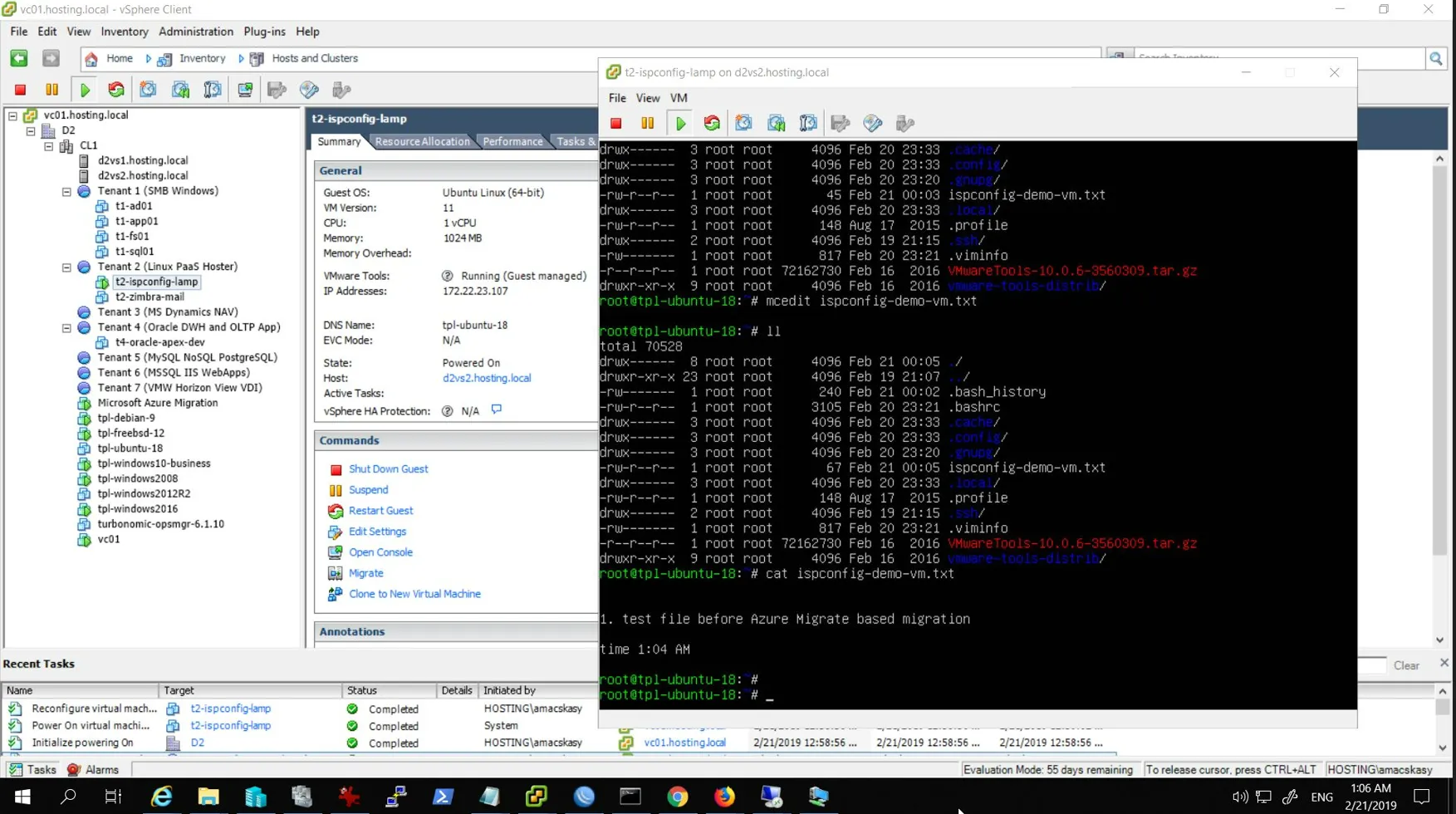Collapse the CL1 cluster node

click(x=49, y=145)
